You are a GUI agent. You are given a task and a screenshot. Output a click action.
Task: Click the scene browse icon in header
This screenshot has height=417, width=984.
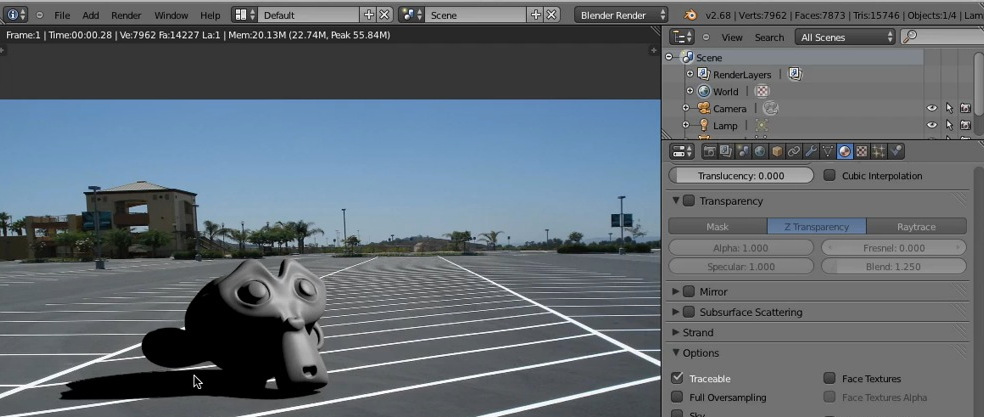(x=411, y=14)
